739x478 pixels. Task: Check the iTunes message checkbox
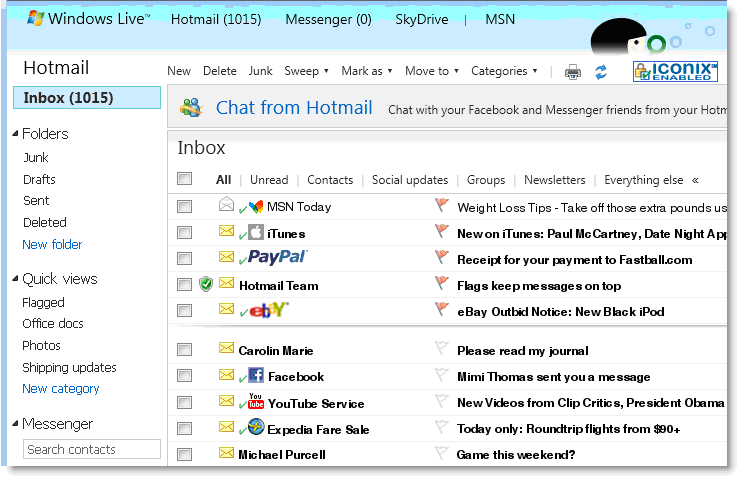184,232
